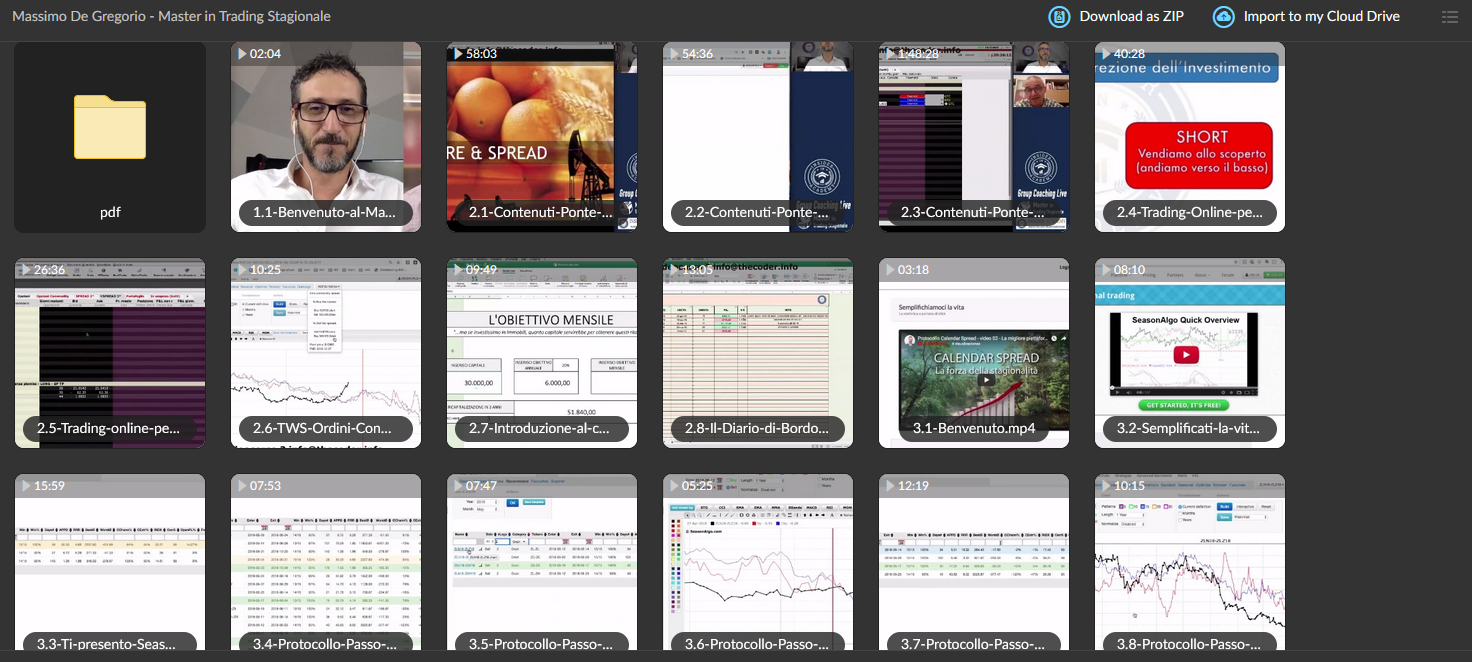
Task: Open the 2.8-Il-Diario-di-Bordo video
Action: 758,353
